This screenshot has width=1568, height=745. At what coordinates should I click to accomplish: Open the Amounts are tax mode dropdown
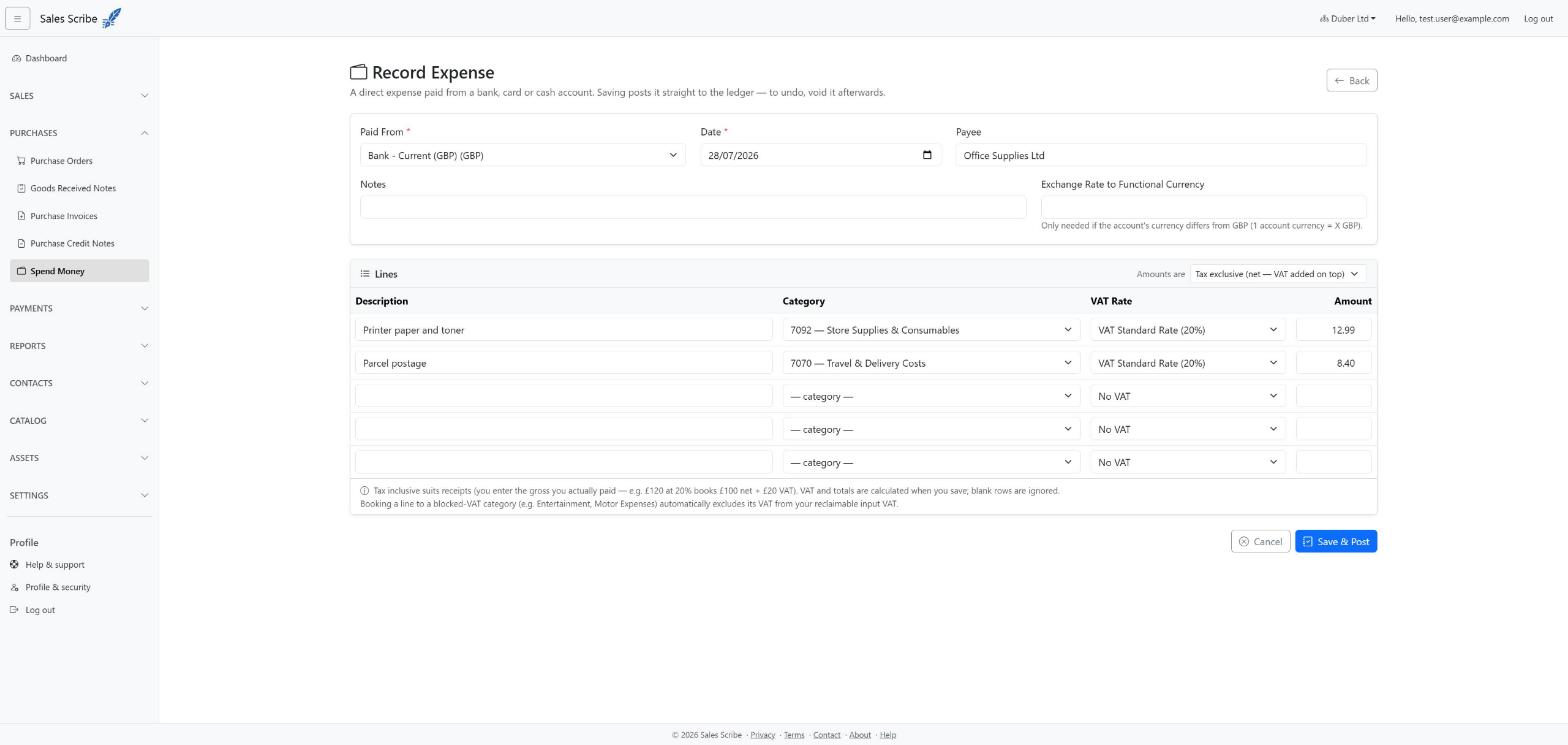click(x=1278, y=274)
